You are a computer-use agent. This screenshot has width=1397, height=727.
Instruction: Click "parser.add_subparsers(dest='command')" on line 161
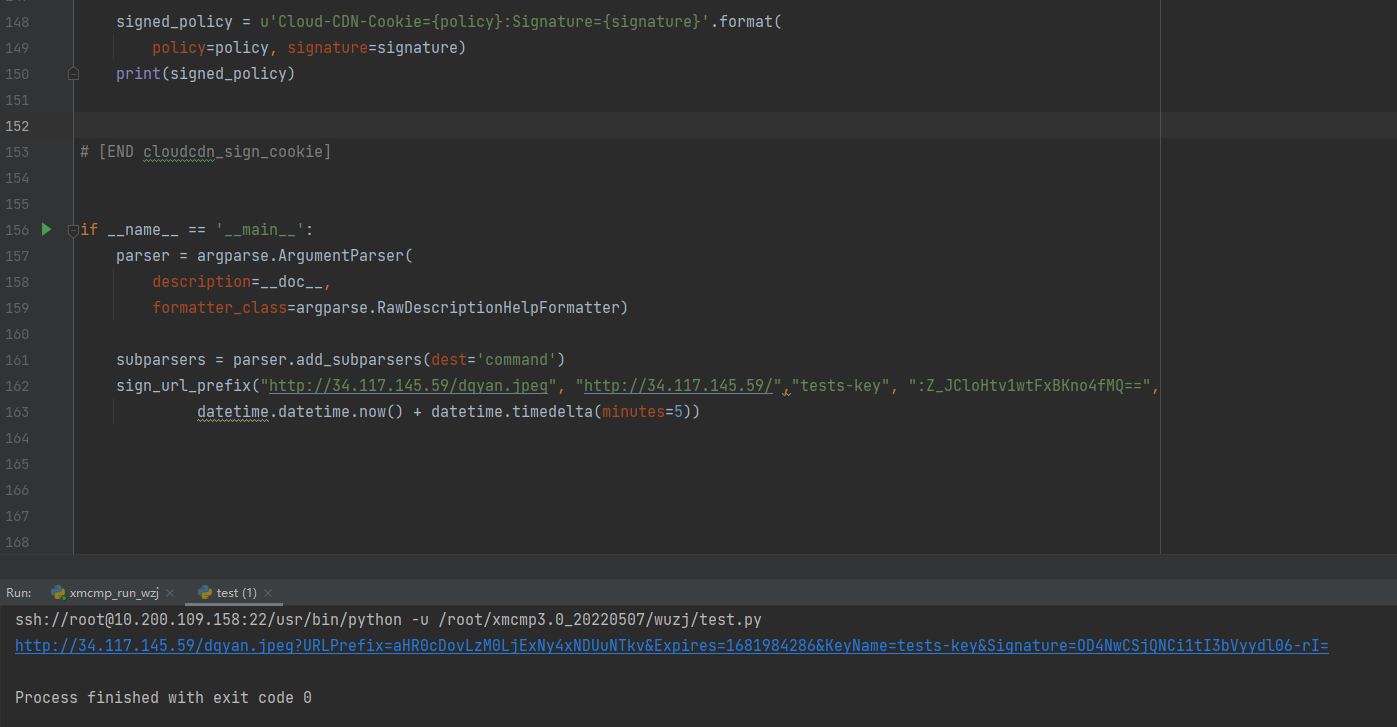400,360
